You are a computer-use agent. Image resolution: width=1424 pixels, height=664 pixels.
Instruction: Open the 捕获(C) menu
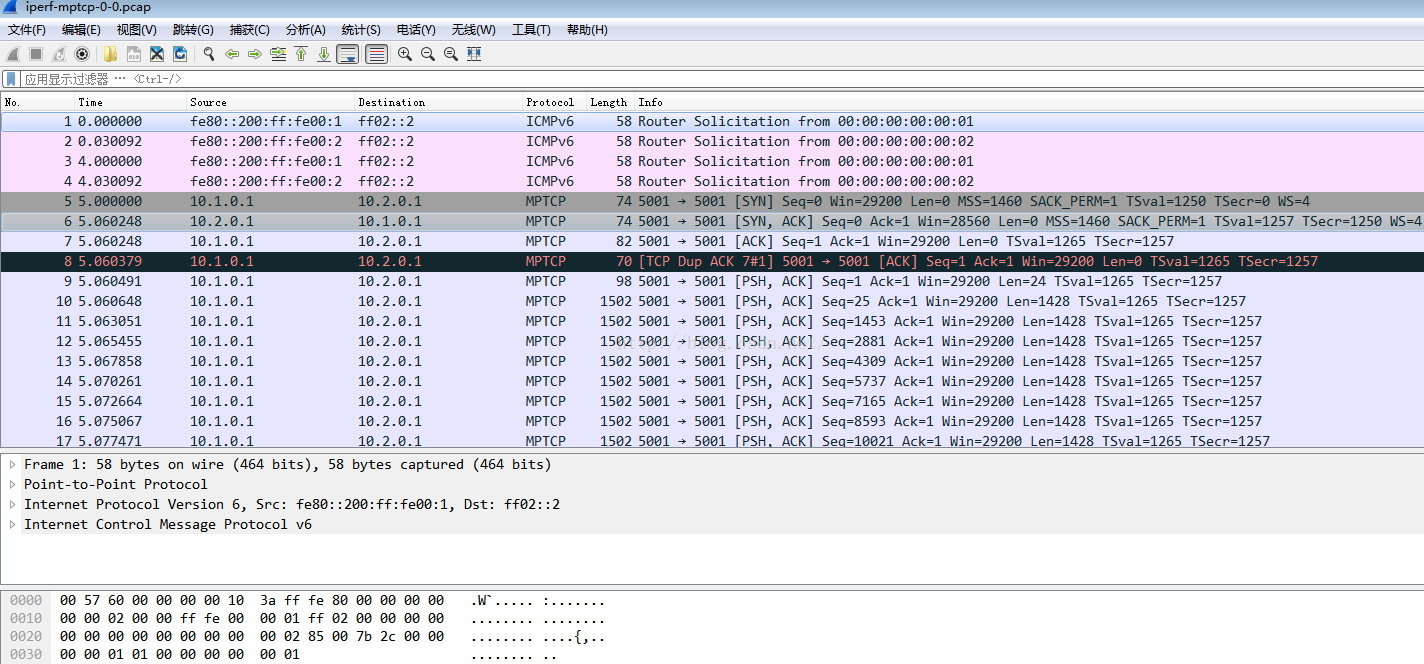pos(249,30)
